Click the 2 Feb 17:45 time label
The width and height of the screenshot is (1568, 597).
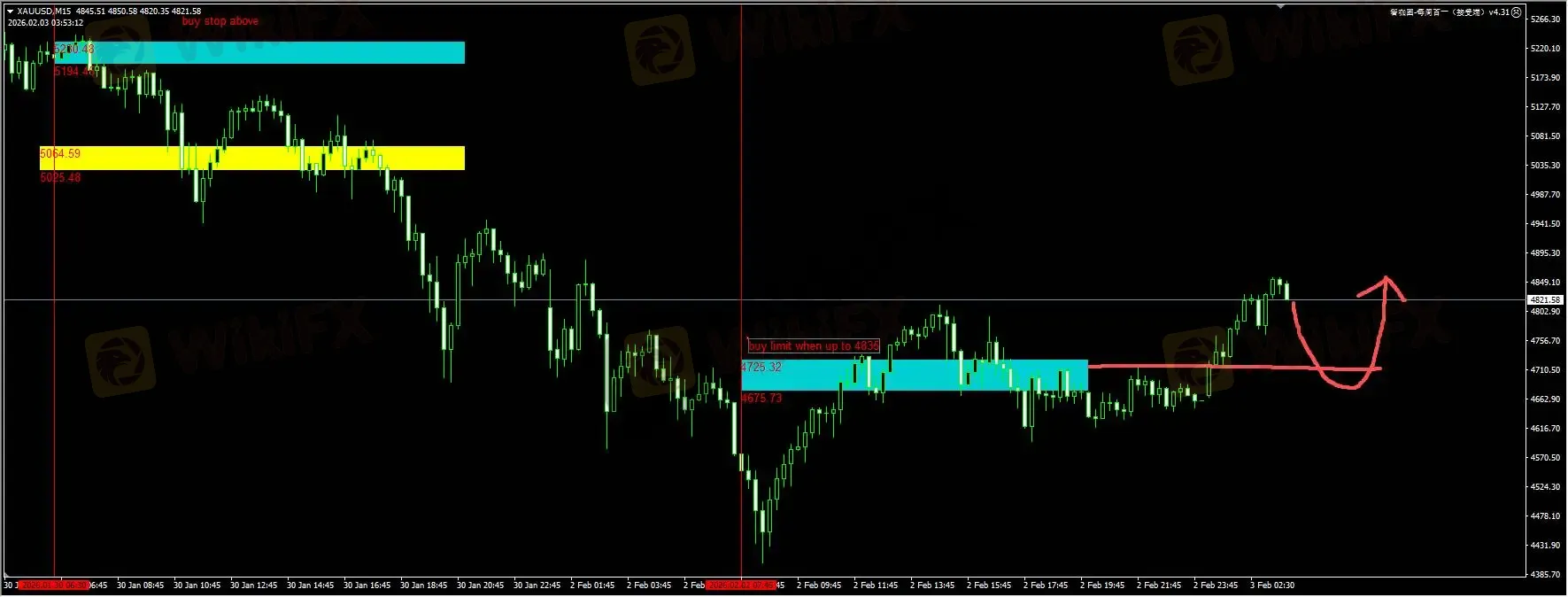click(x=1046, y=585)
